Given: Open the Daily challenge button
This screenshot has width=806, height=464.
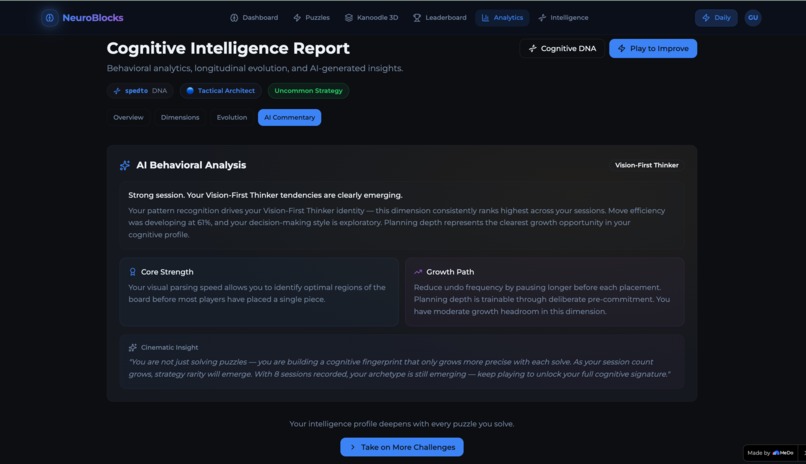Looking at the screenshot, I should 716,17.
